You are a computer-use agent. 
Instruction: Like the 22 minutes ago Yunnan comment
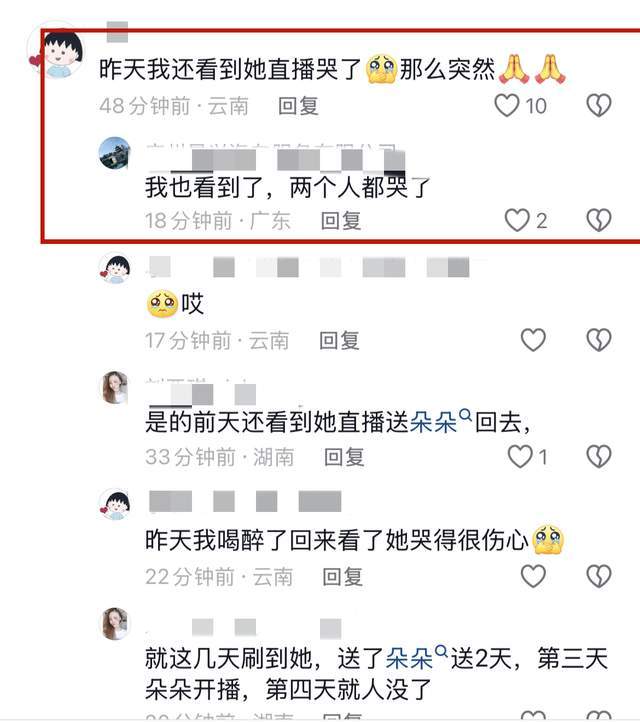point(533,576)
